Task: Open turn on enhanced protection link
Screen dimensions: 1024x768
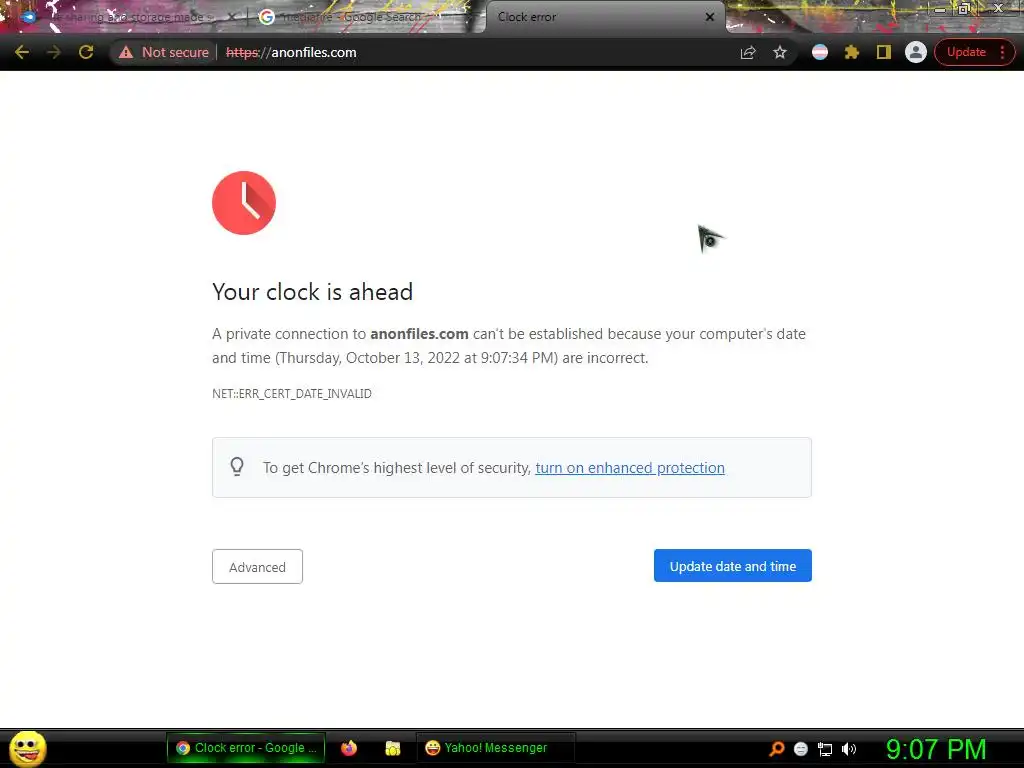Action: [x=630, y=468]
